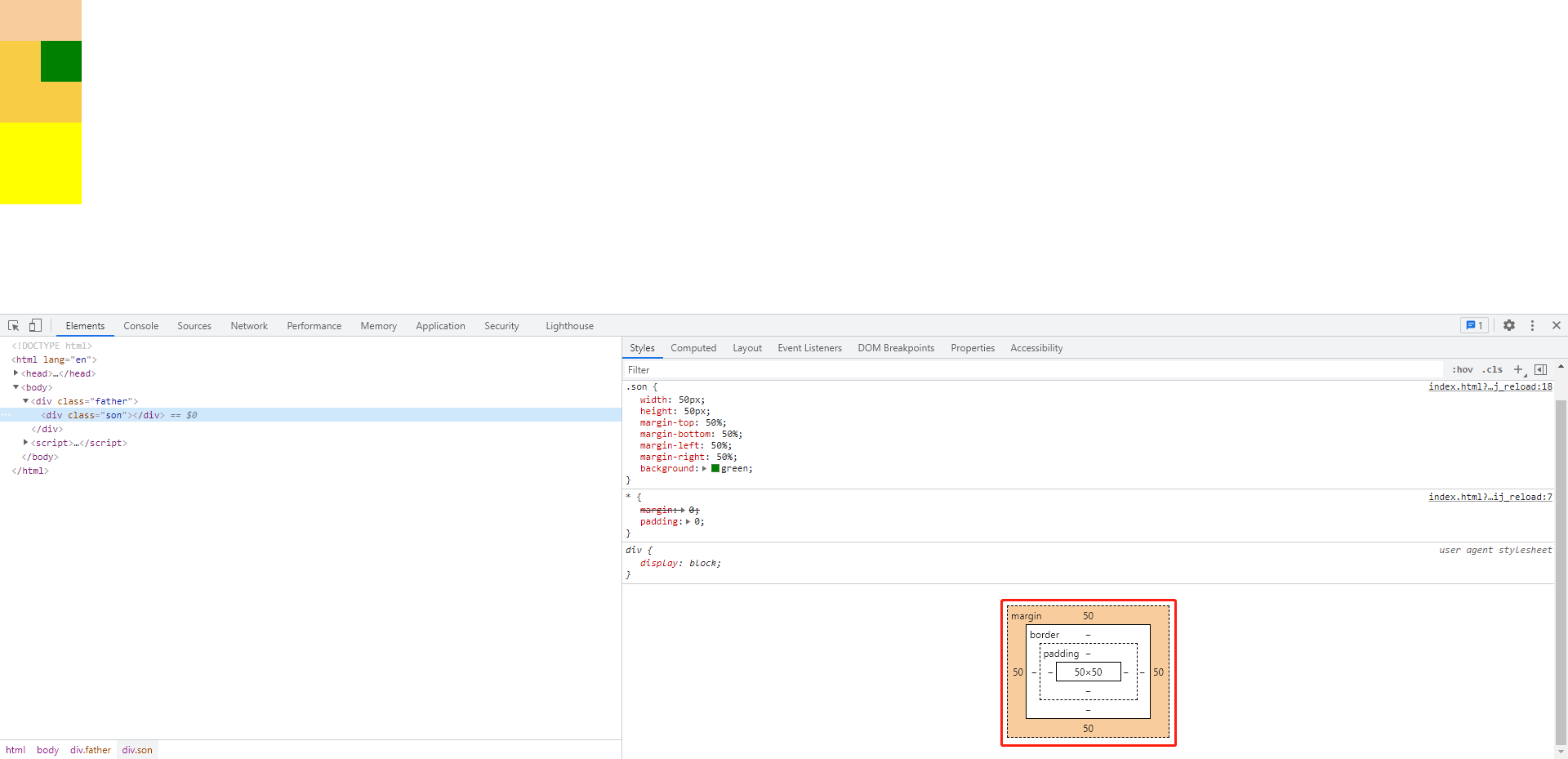Expand the background shorthand property
This screenshot has width=1568, height=759.
(x=704, y=468)
